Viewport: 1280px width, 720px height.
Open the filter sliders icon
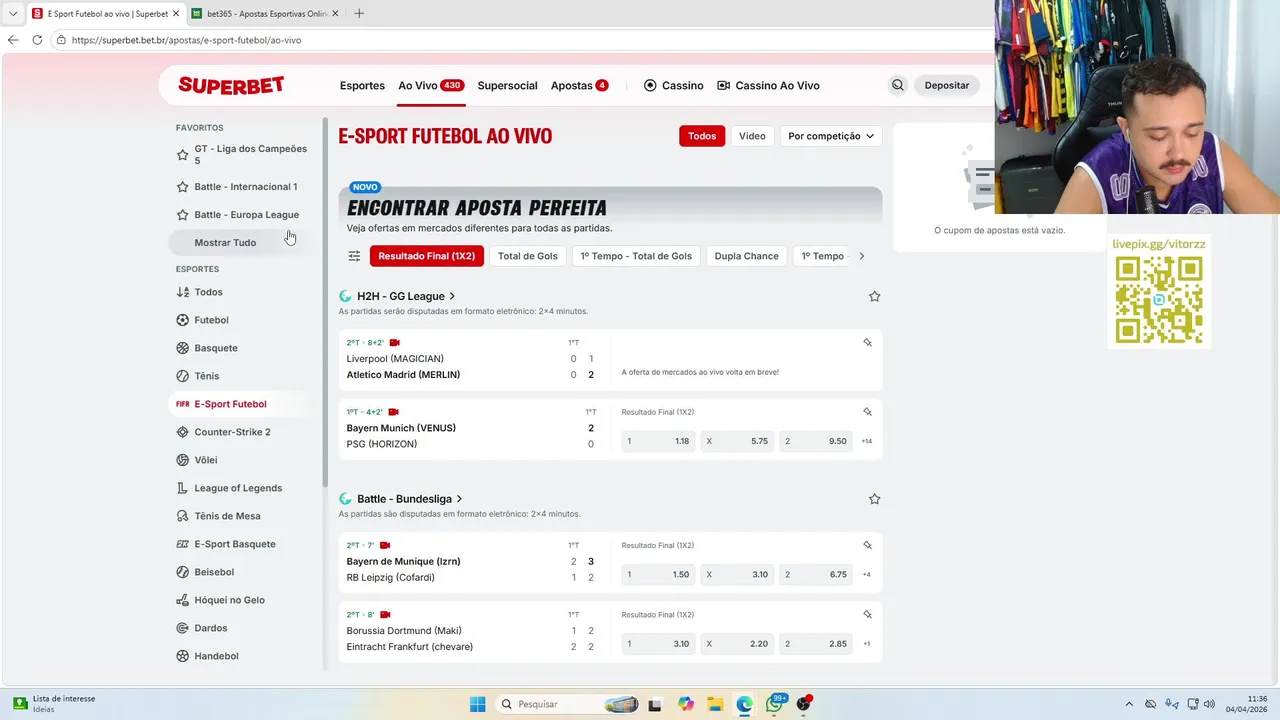(x=354, y=256)
